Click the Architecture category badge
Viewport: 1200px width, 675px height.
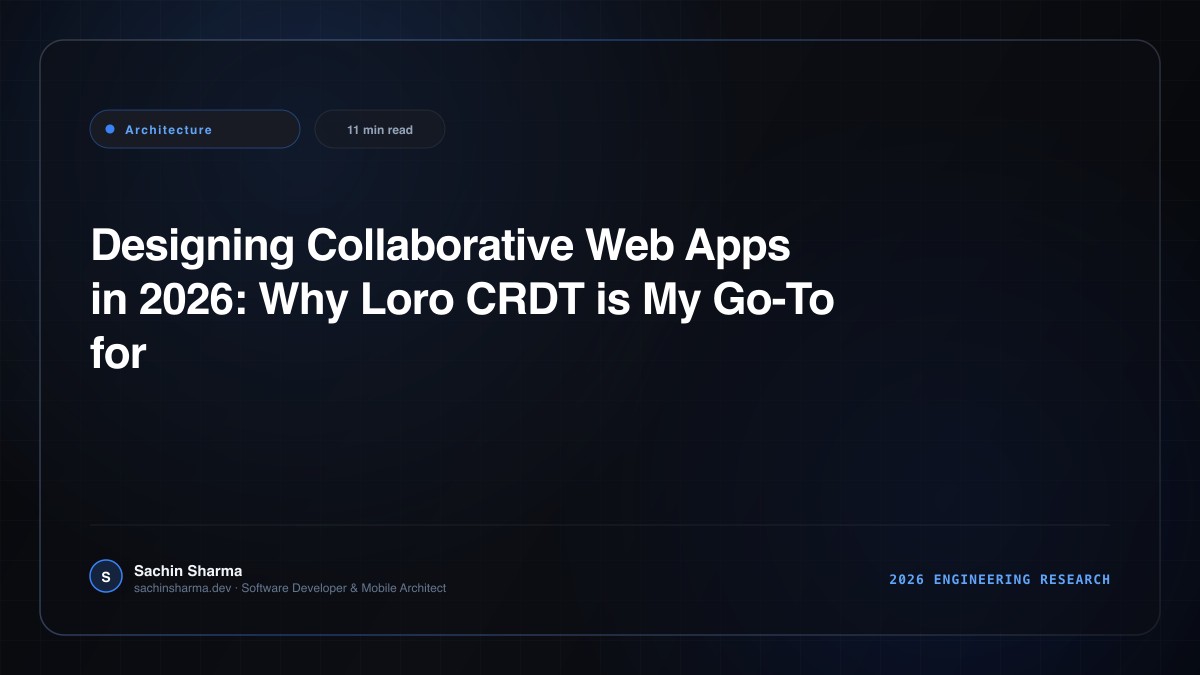[x=195, y=129]
